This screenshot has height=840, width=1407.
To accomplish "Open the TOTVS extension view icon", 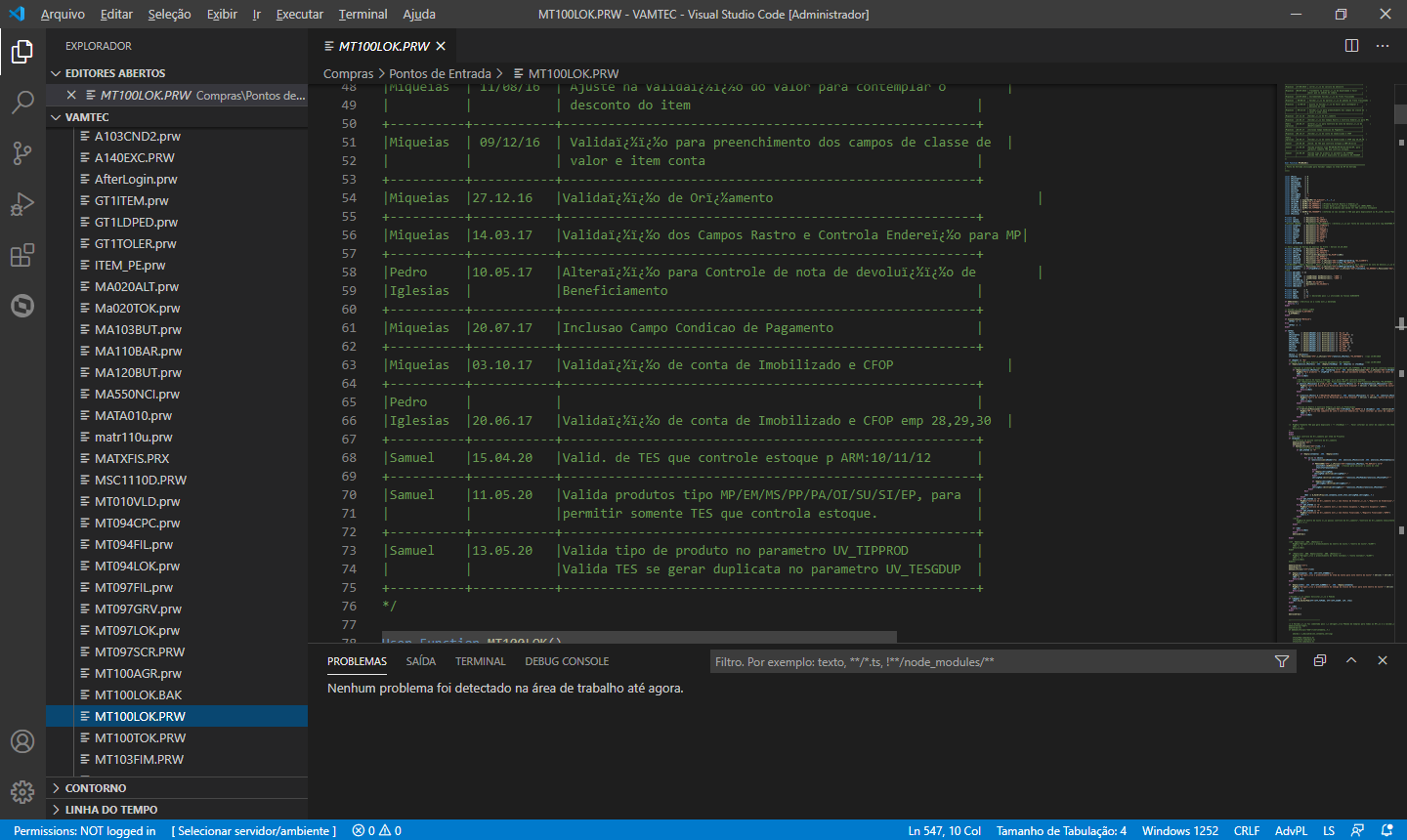I will point(22,306).
